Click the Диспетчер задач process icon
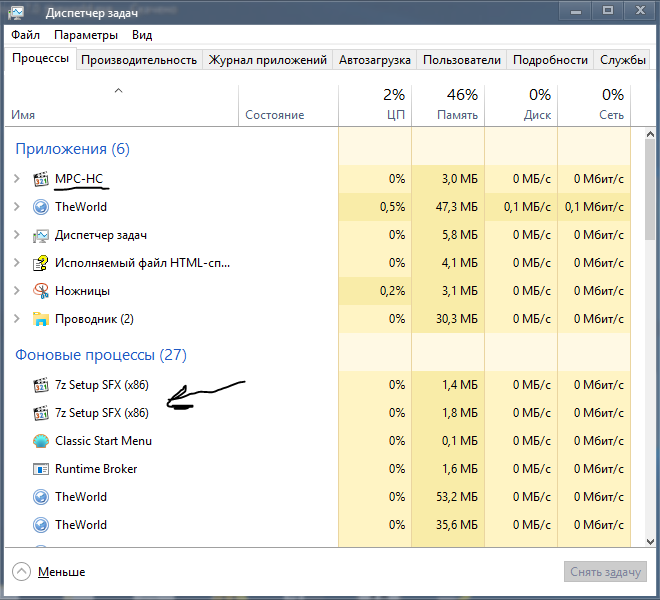This screenshot has width=660, height=600. tap(41, 235)
